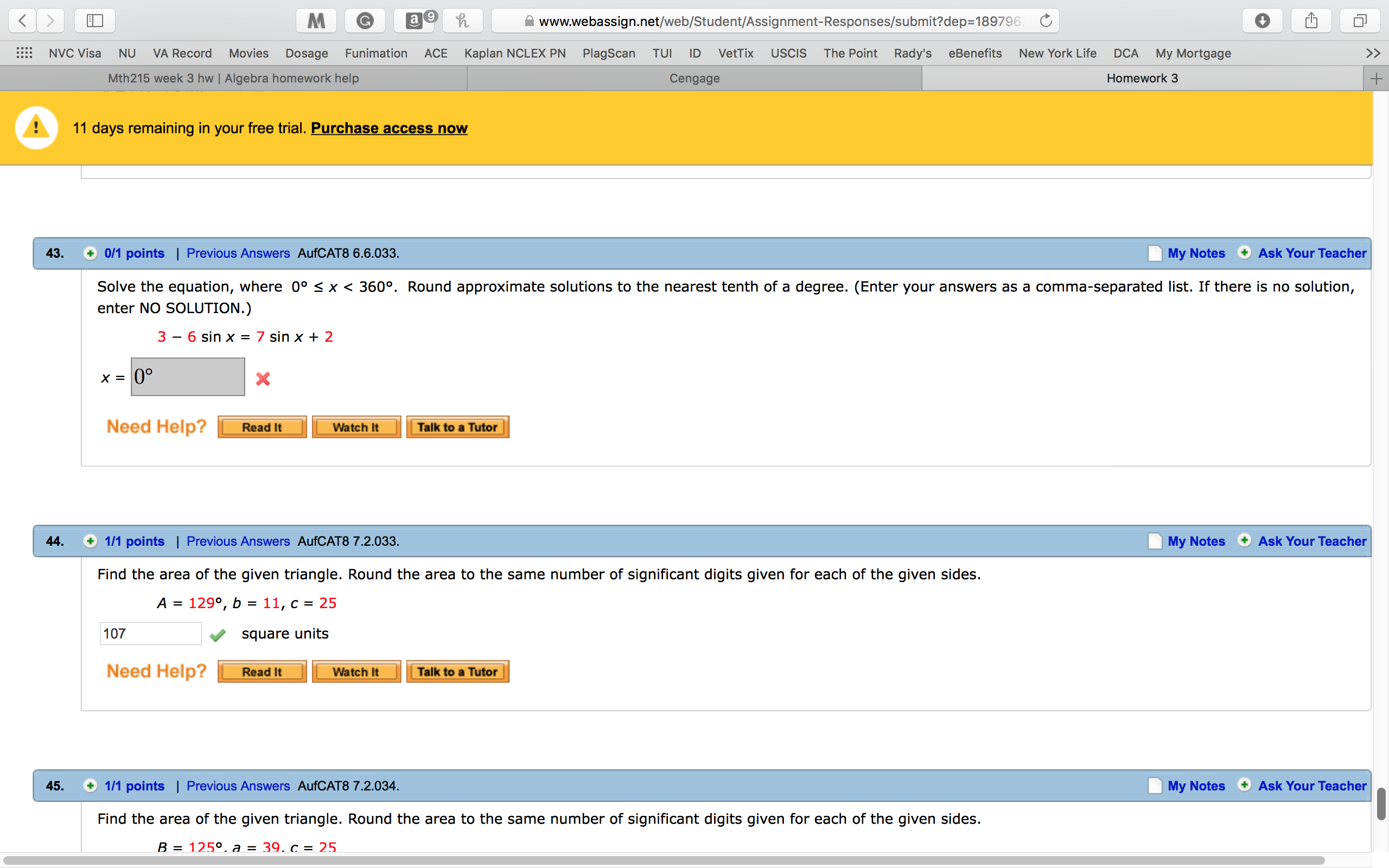Toggle the Safari sidebar
Image resolution: width=1389 pixels, height=868 pixels.
95,21
